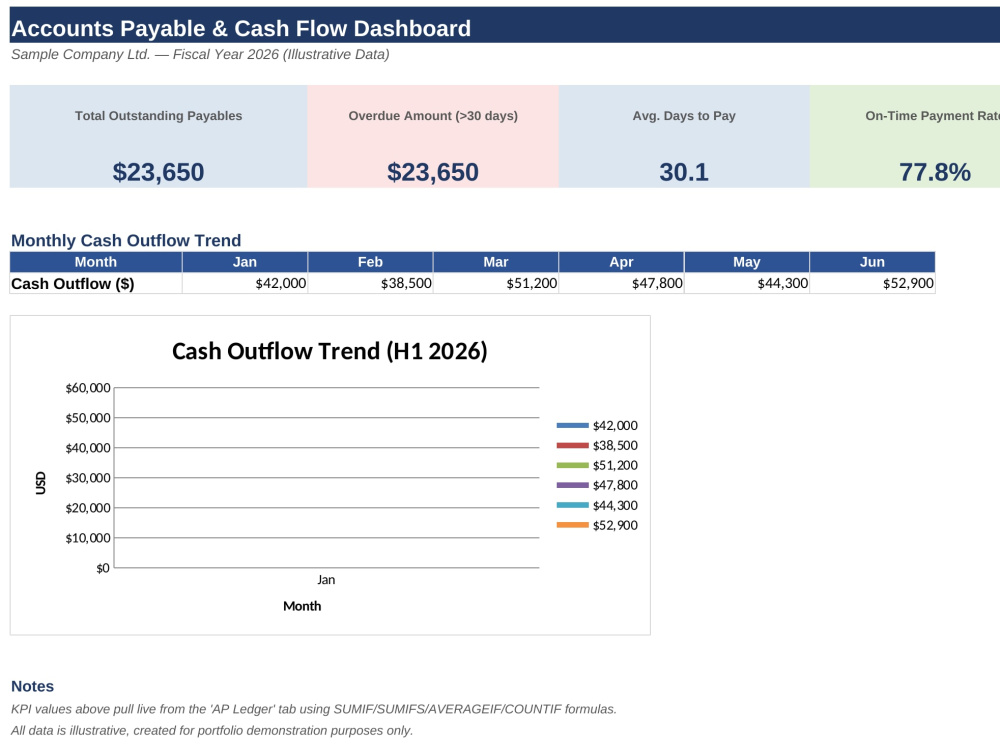Select the $51,200 table cell for Mar
The width and height of the screenshot is (1000, 750).
[x=496, y=284]
